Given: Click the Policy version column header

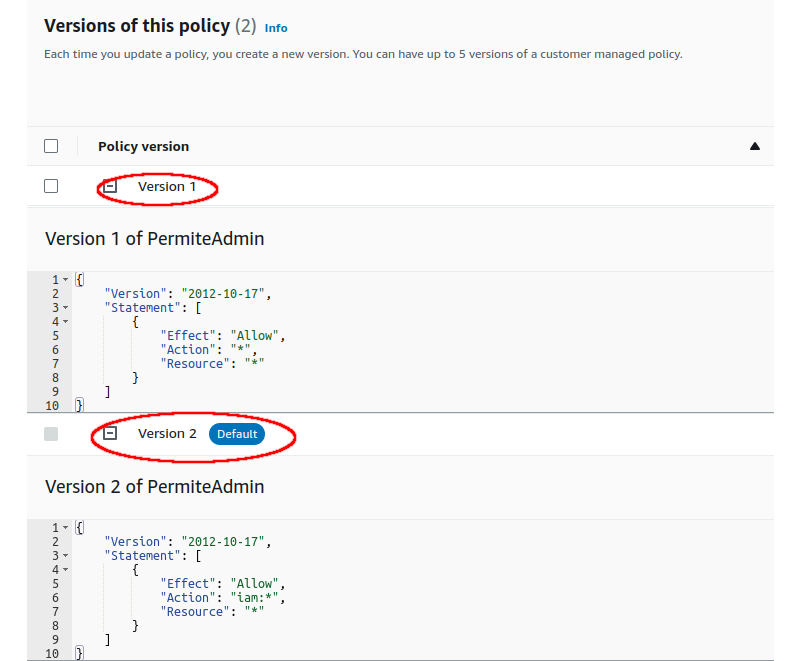Looking at the screenshot, I should point(143,146).
